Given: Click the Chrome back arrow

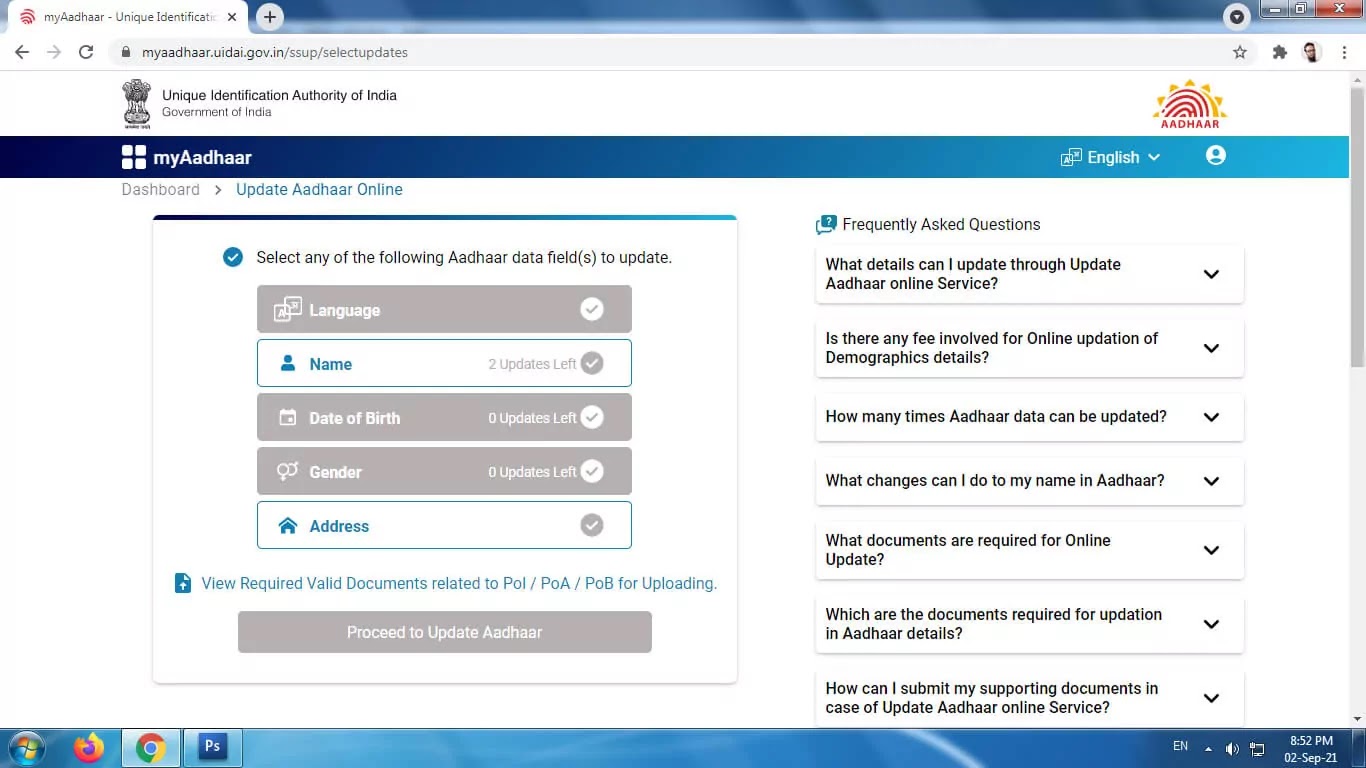Looking at the screenshot, I should [x=22, y=52].
